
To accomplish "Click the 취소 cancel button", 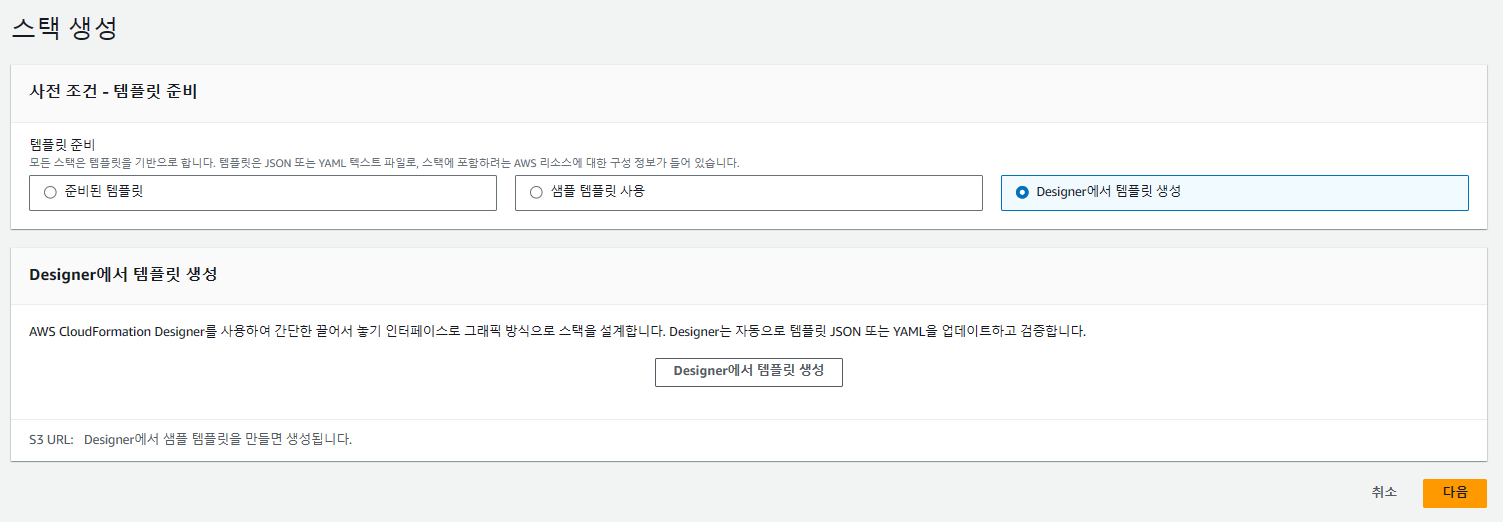I will pos(1384,492).
